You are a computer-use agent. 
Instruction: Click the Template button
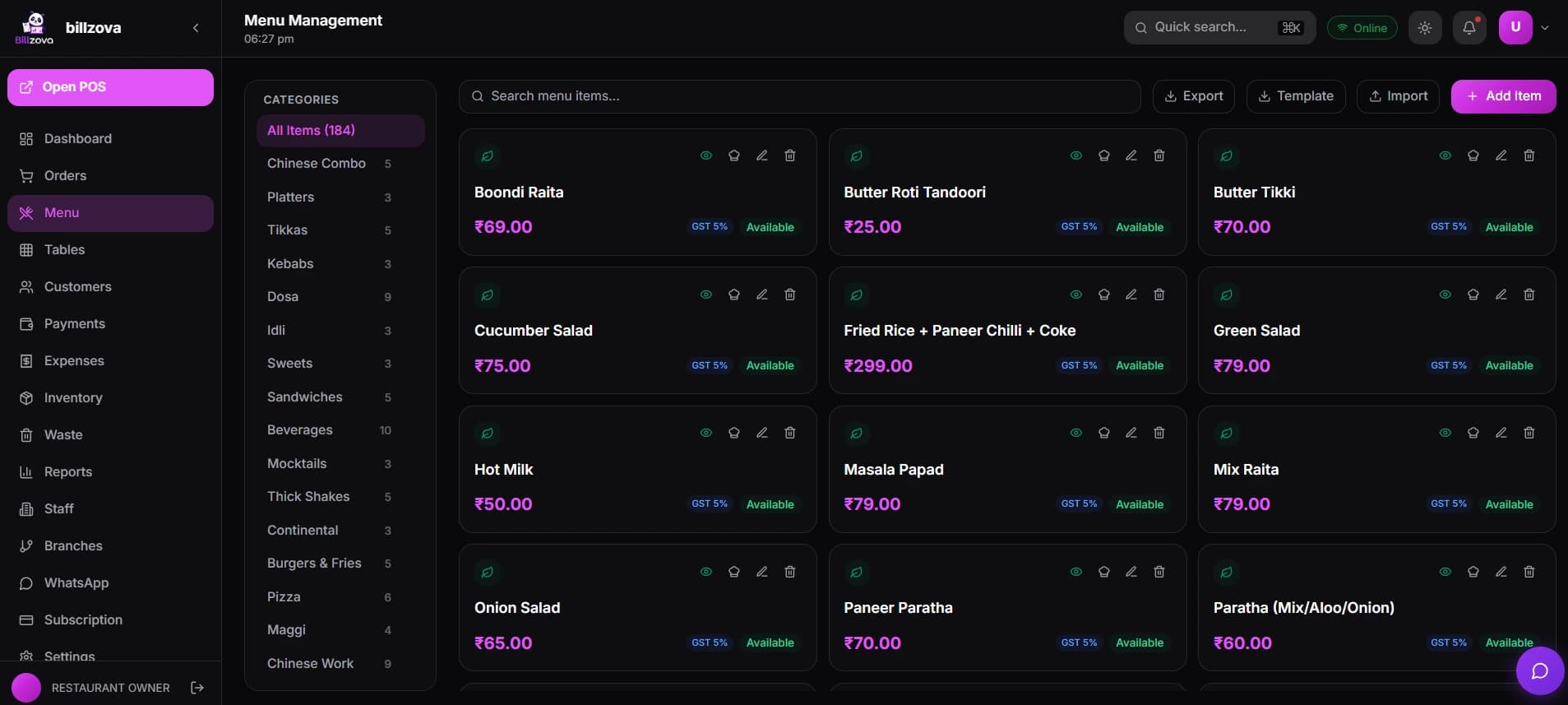[x=1296, y=96]
